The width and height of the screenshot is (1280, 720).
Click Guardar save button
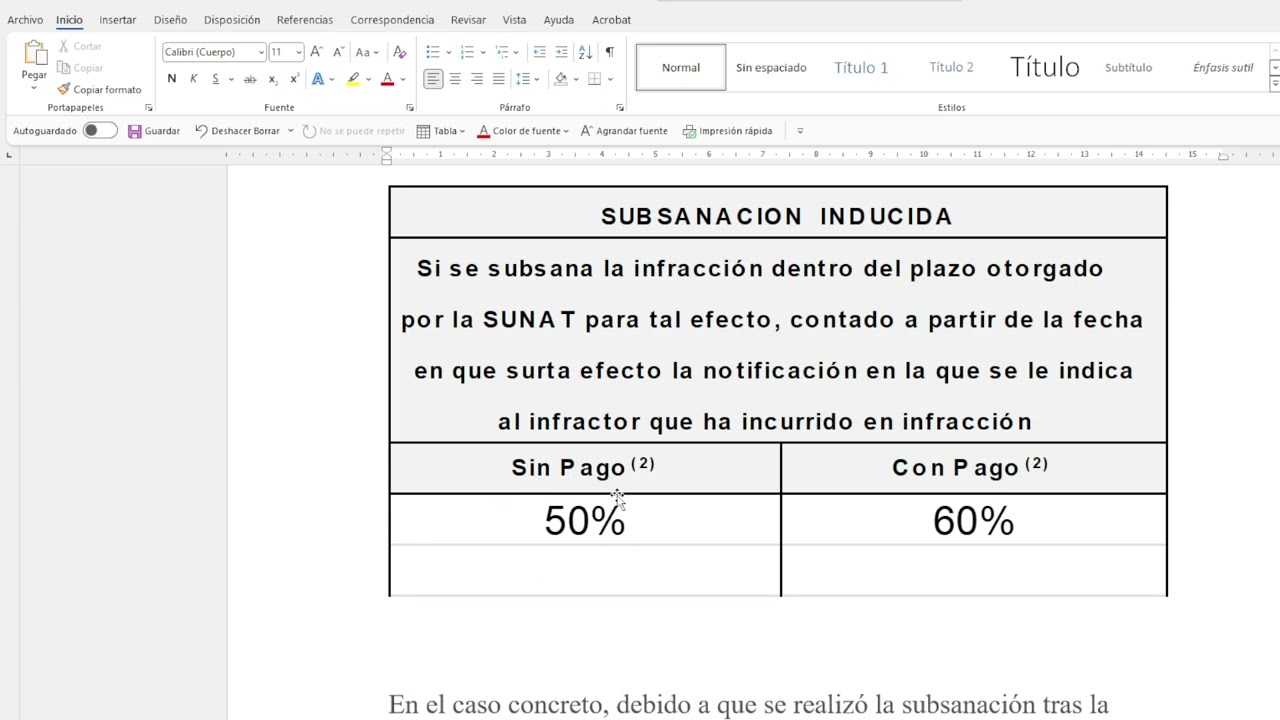pyautogui.click(x=154, y=131)
